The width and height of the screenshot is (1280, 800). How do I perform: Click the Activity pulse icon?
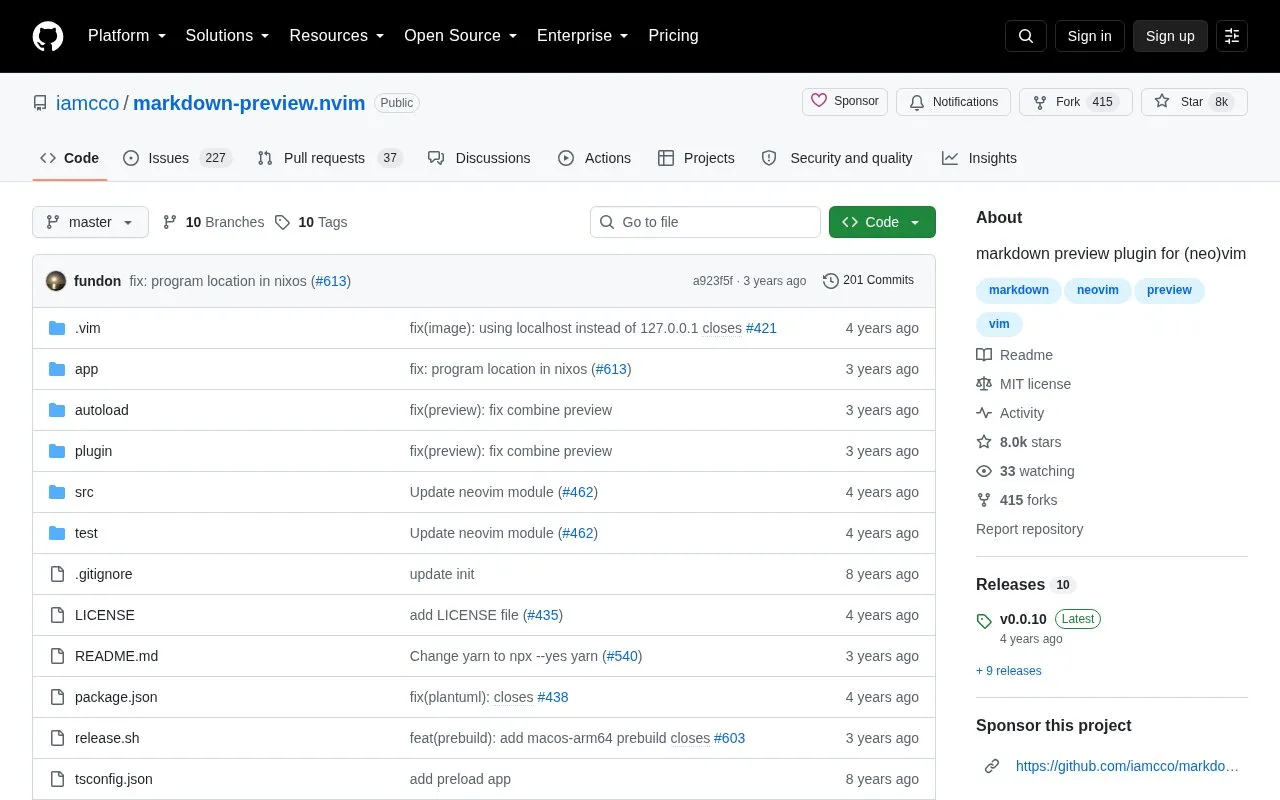(984, 413)
